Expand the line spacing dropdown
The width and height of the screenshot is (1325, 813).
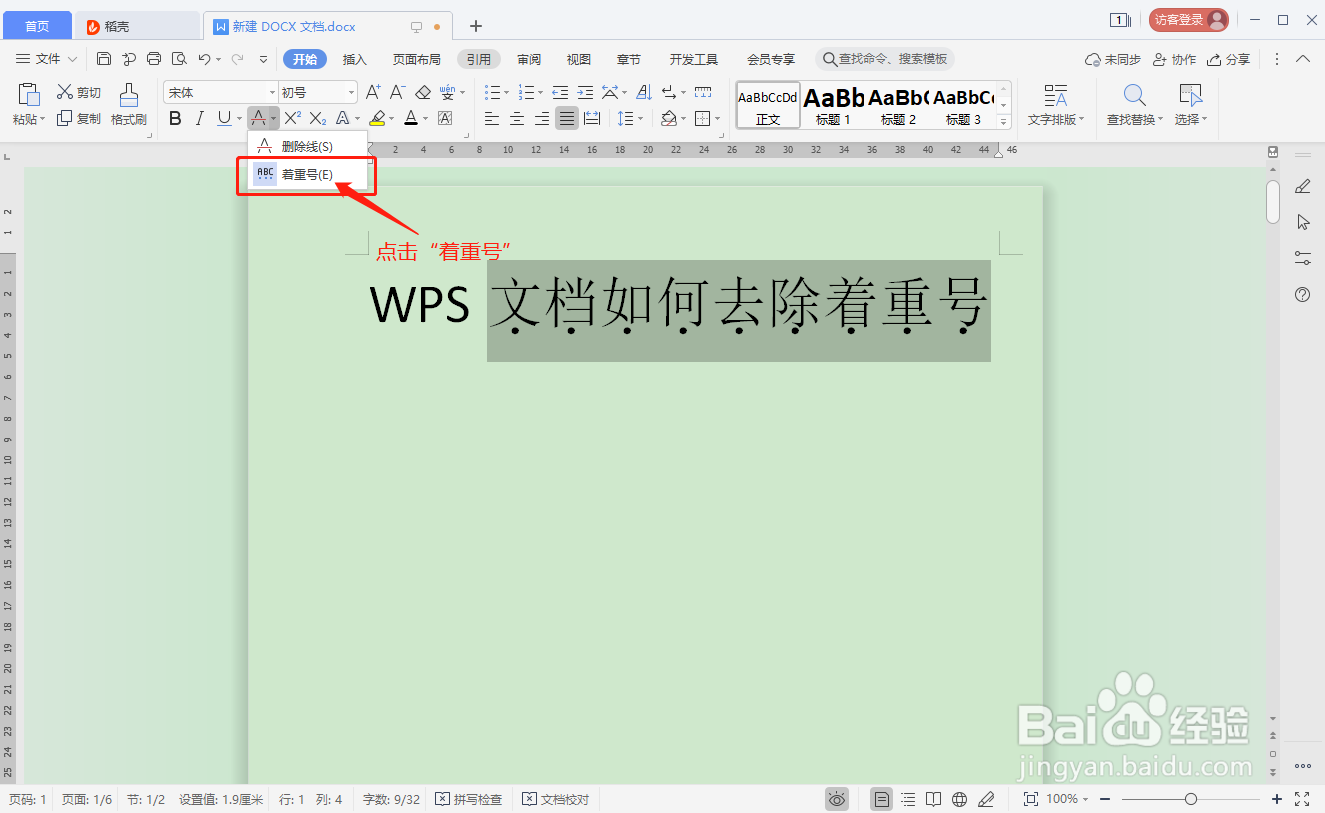pyautogui.click(x=642, y=119)
